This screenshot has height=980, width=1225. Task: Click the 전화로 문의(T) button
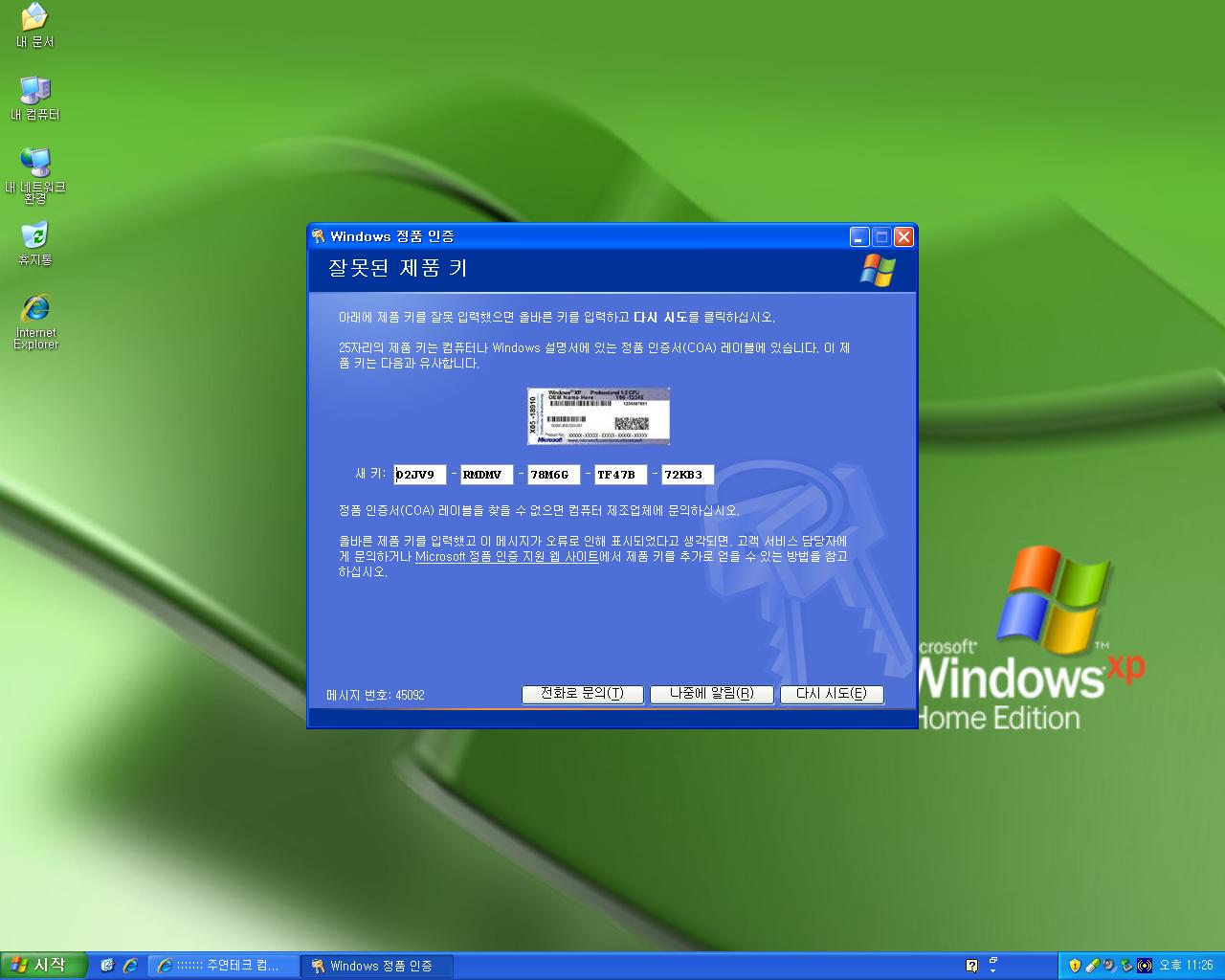(582, 694)
